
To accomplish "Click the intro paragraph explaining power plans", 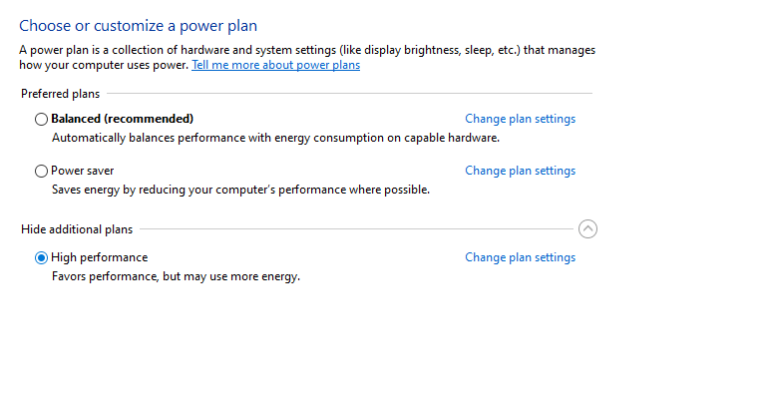I will click(307, 57).
